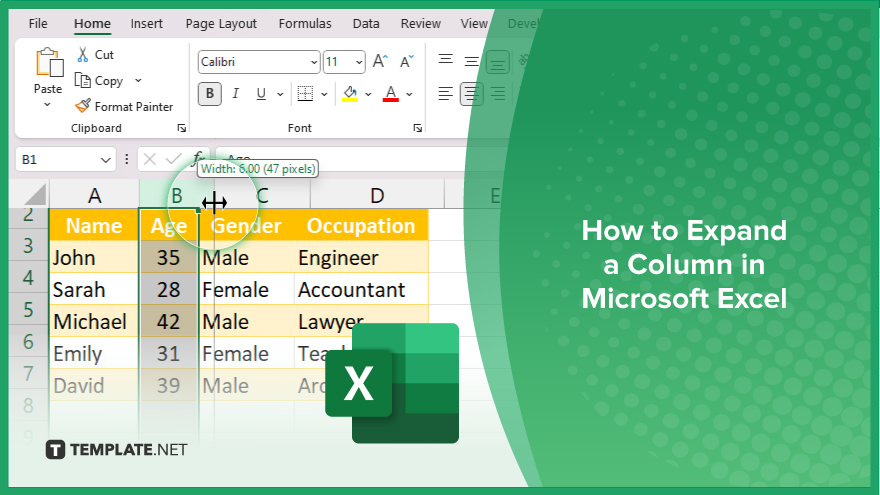Viewport: 880px width, 495px height.
Task: Select cell containing John
Action: pyautogui.click(x=94, y=258)
